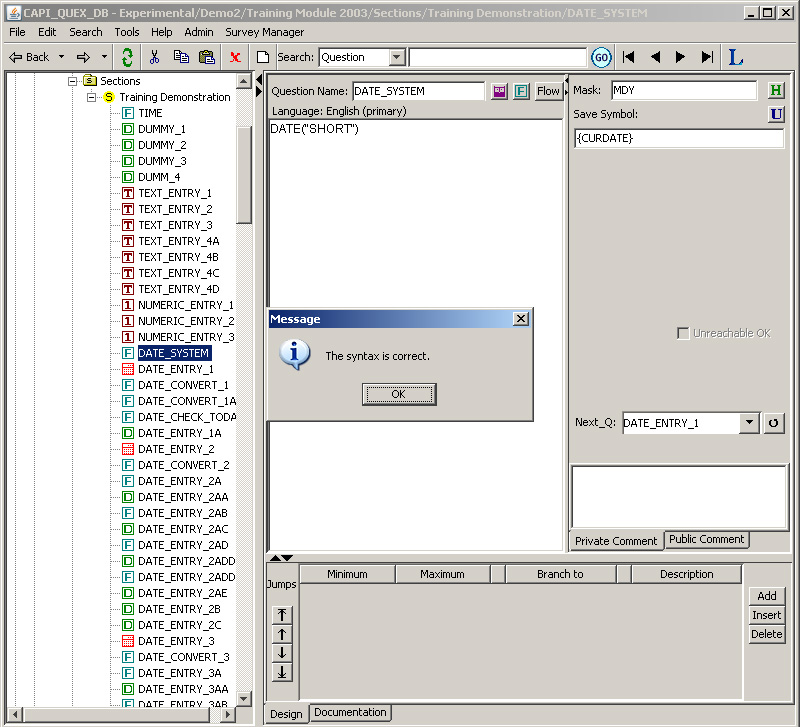Click the Question Name input field
The image size is (800, 727).
[418, 91]
